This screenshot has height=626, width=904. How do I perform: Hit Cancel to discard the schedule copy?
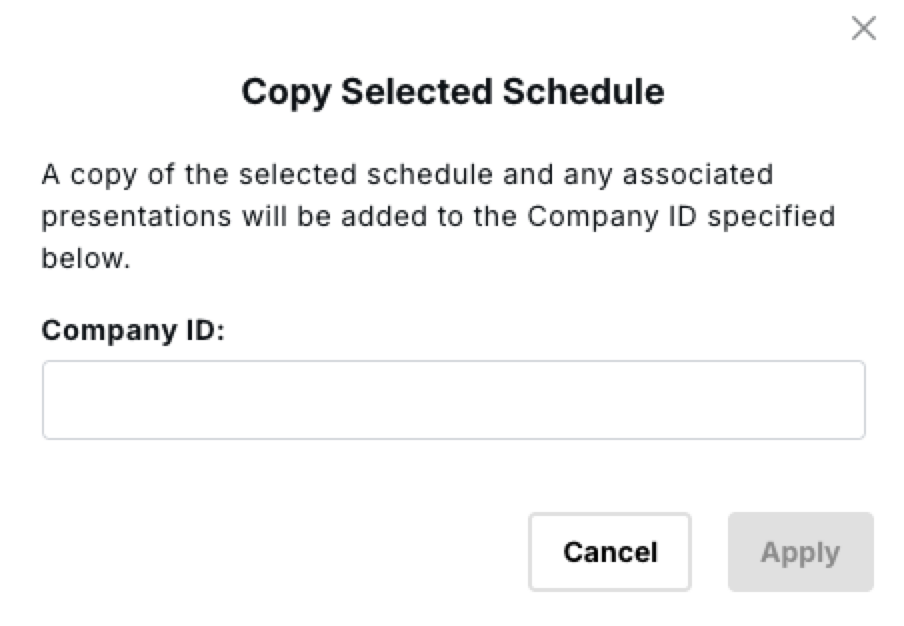pos(609,552)
